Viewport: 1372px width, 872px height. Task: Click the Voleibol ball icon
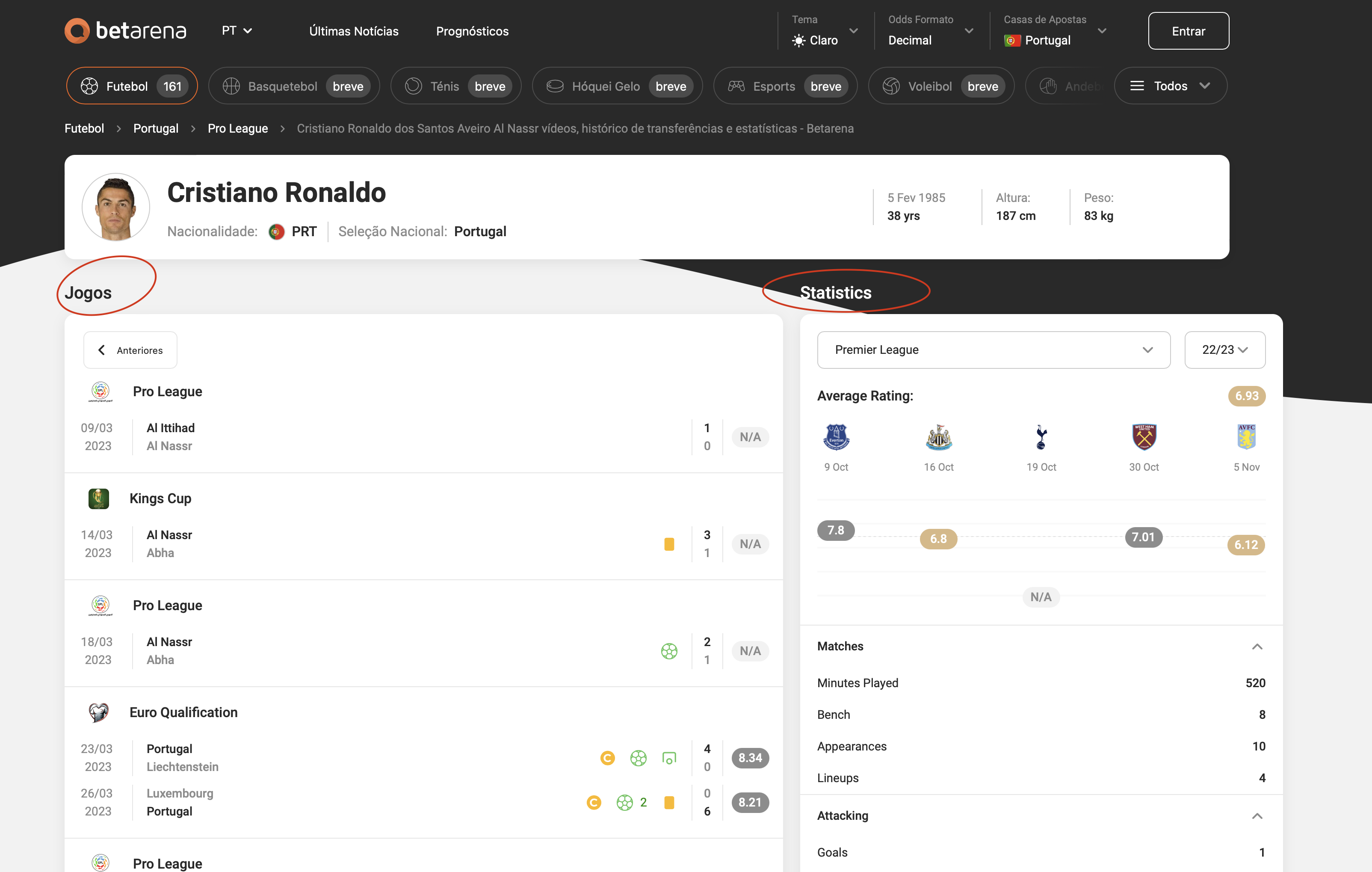[x=891, y=86]
